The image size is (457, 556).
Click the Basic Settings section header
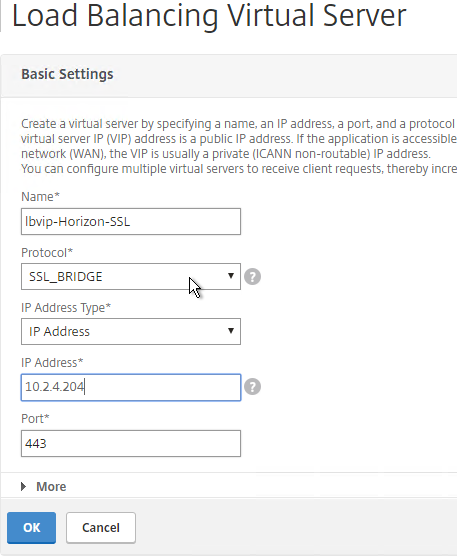point(67,74)
